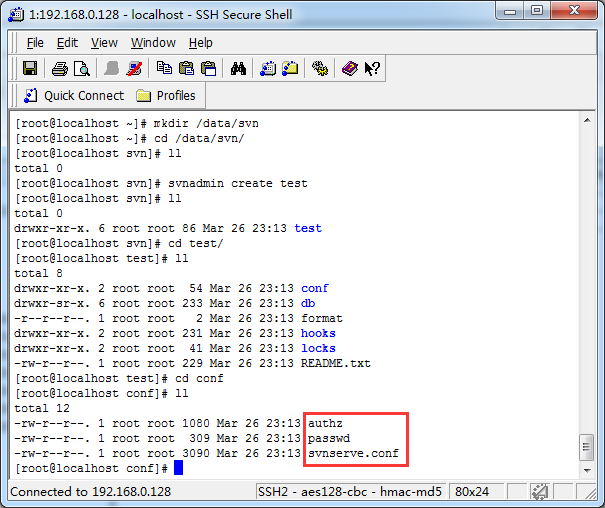Image resolution: width=605 pixels, height=508 pixels.
Task: Click the Copy icon
Action: tap(164, 69)
